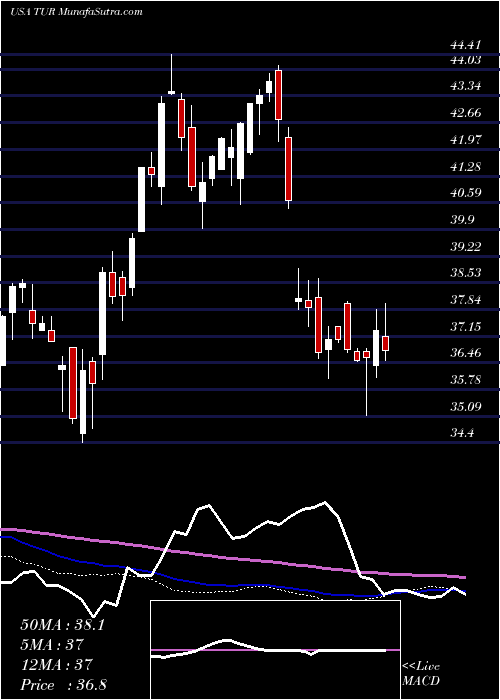Click the 41.28 price label

coord(466,167)
